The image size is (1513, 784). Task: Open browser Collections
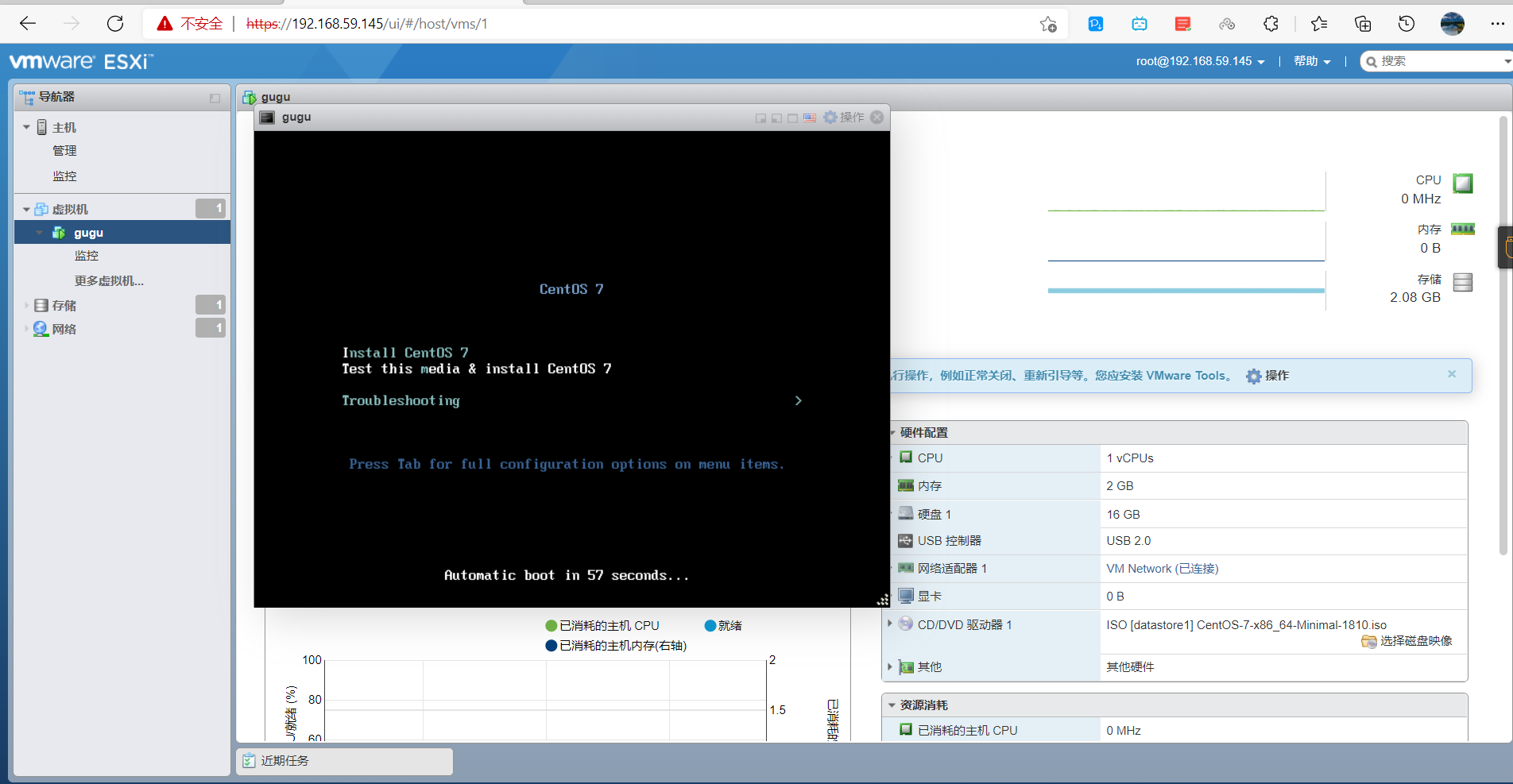click(x=1363, y=24)
